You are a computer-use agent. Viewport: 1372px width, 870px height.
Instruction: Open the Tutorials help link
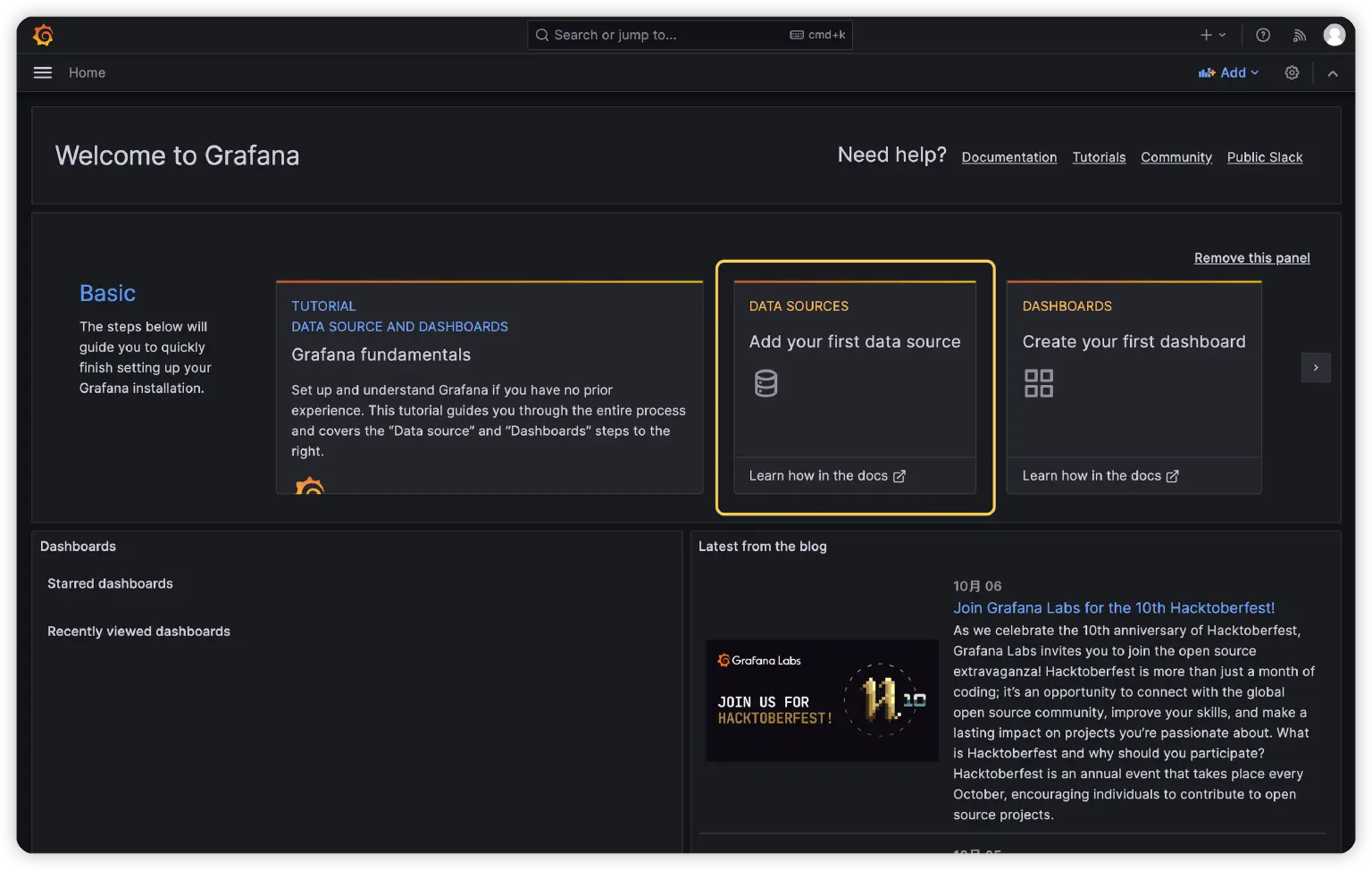coord(1099,157)
